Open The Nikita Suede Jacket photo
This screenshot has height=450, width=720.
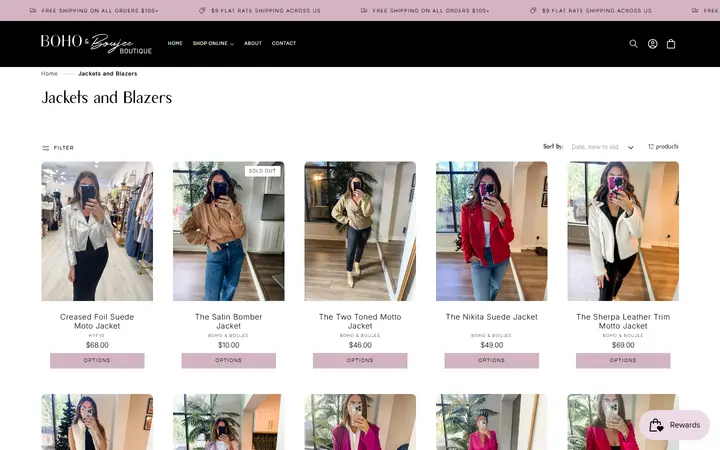[491, 231]
